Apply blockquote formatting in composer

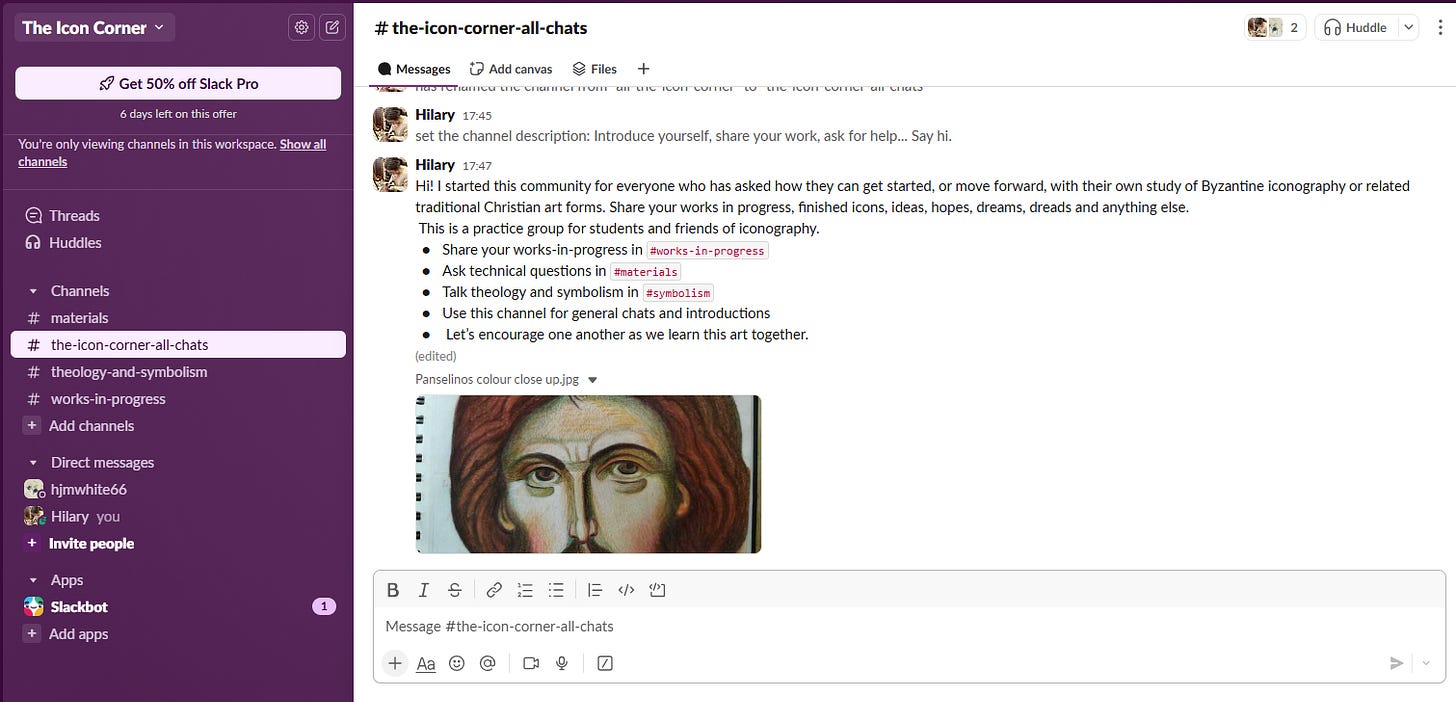pyautogui.click(x=595, y=590)
